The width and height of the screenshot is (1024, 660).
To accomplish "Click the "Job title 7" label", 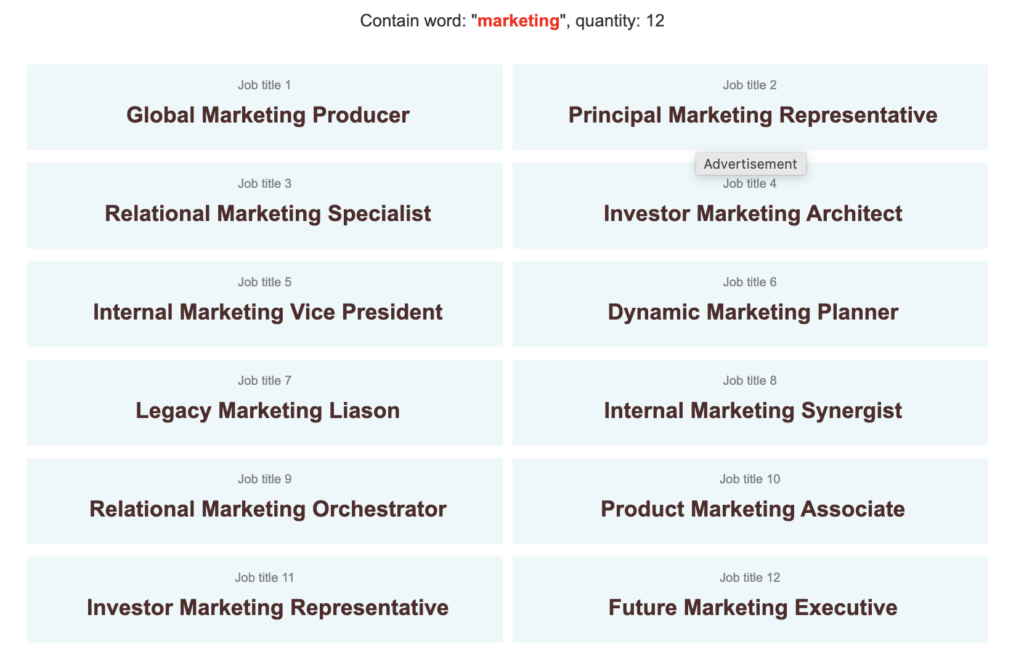I will 264,381.
